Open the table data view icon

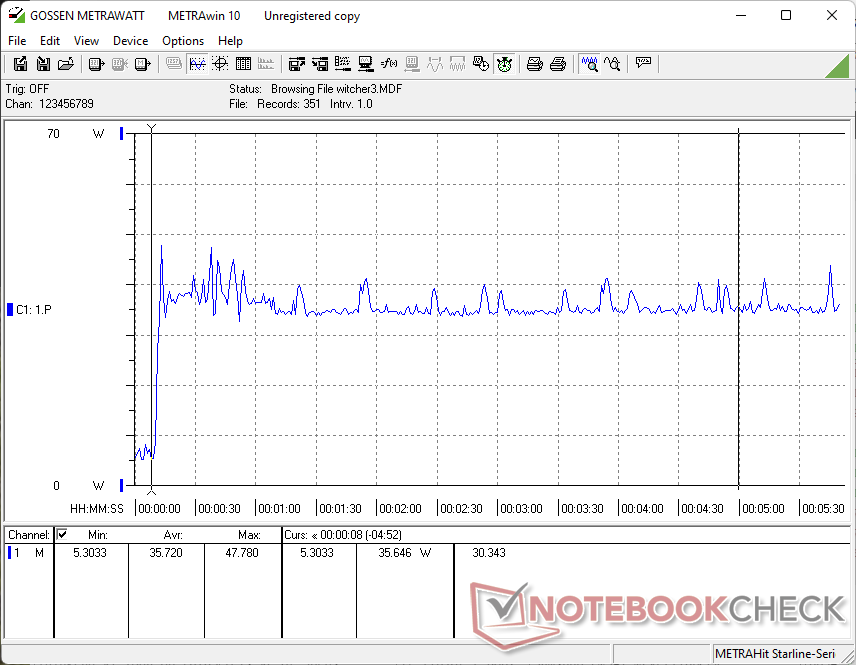(x=243, y=64)
